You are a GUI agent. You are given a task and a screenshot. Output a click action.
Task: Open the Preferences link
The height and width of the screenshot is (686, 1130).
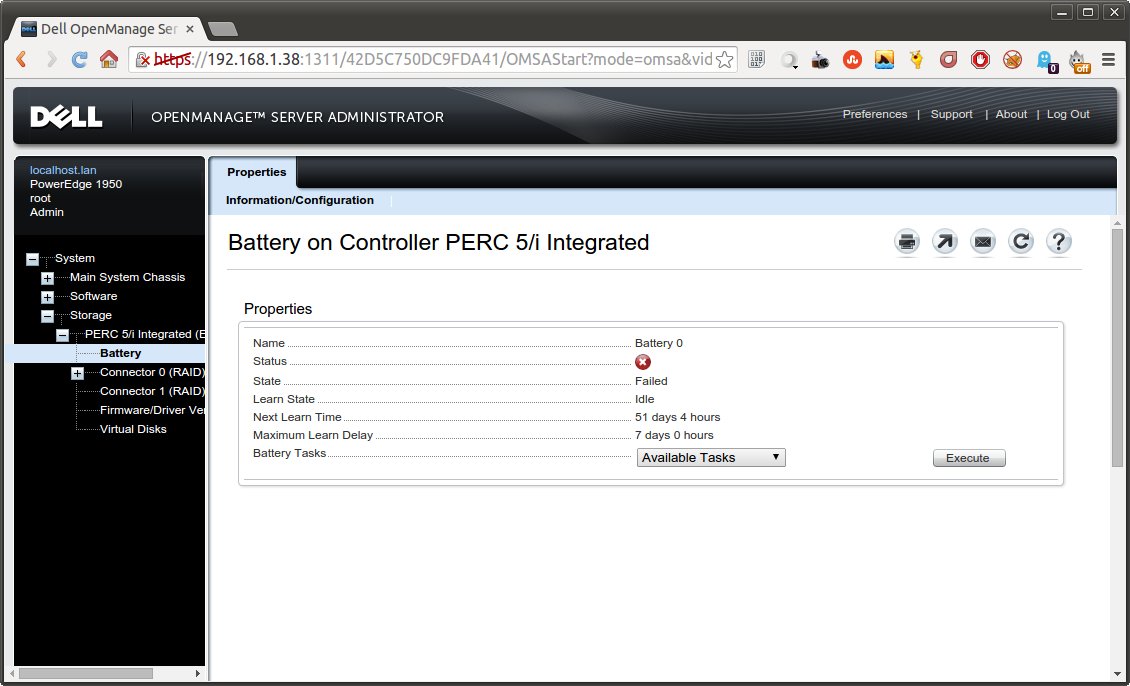click(x=875, y=114)
